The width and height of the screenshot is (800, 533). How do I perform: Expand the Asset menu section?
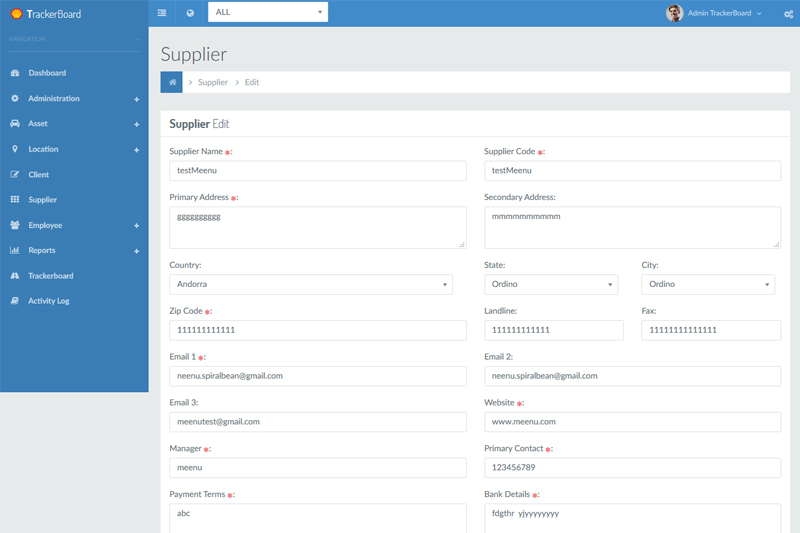[x=136, y=124]
